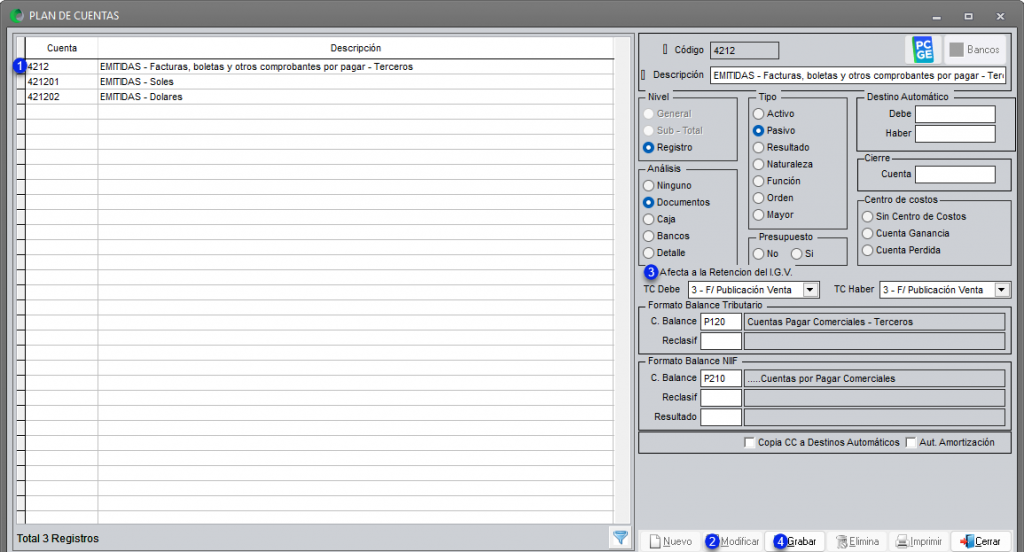This screenshot has width=1024, height=552.
Task: Click the filter funnel icon
Action: [x=620, y=538]
